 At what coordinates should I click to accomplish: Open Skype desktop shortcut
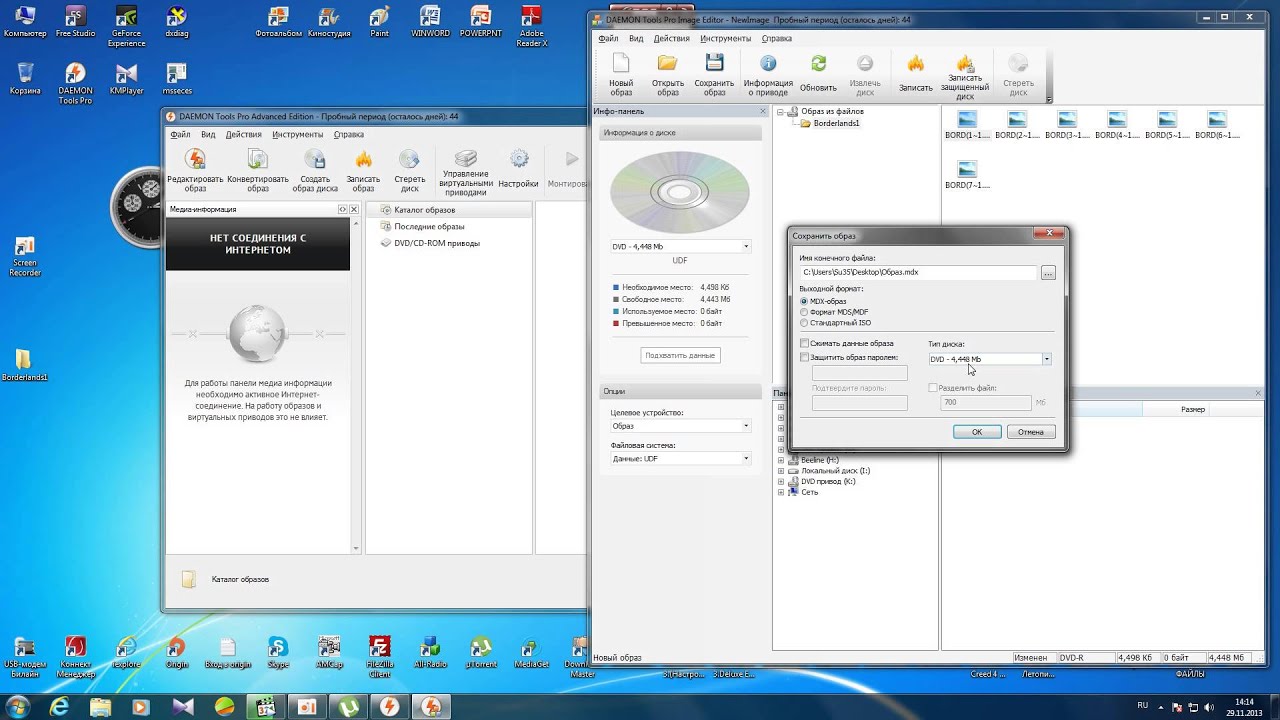(x=278, y=653)
